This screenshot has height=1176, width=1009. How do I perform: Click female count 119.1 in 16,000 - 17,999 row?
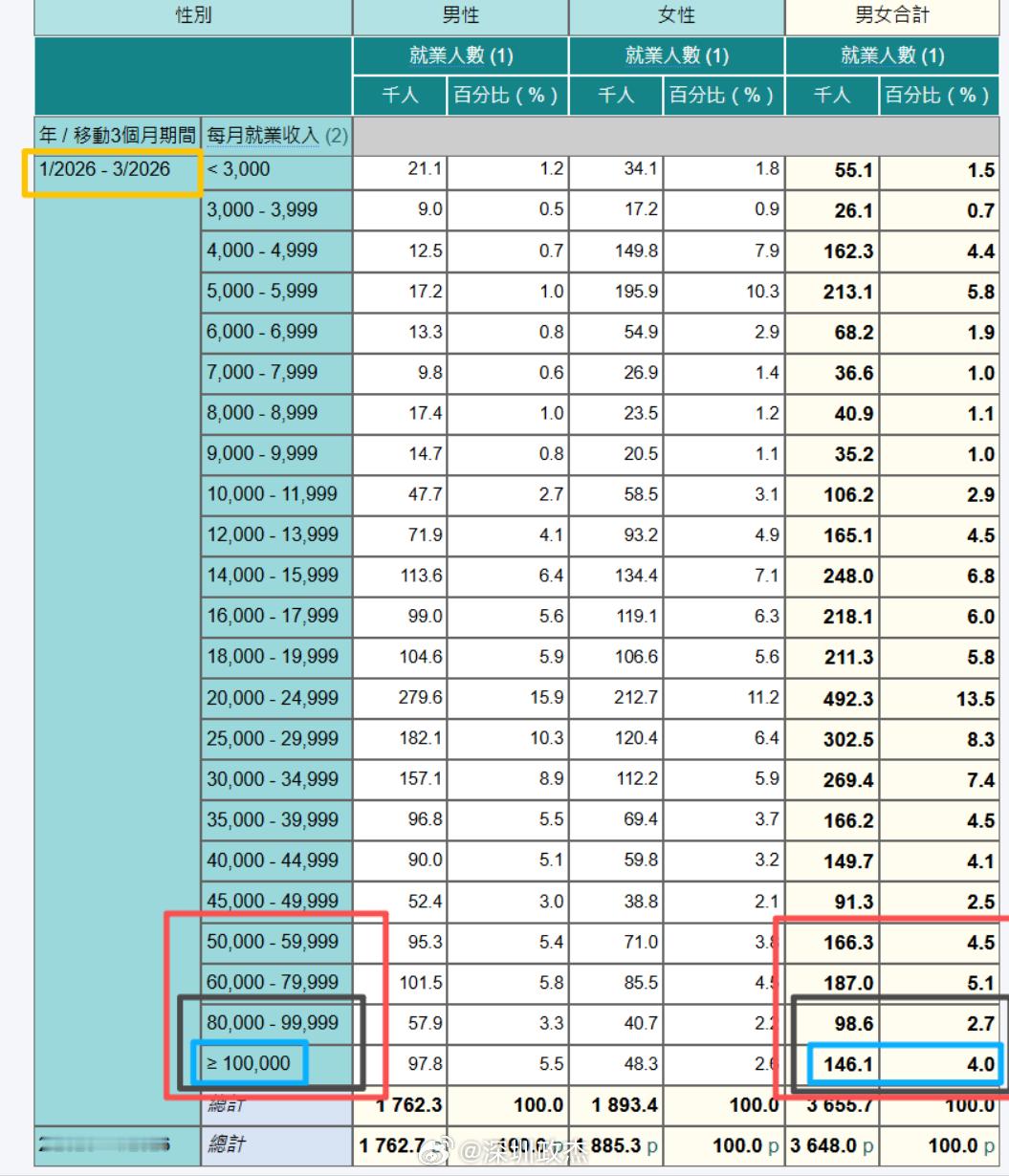pyautogui.click(x=637, y=617)
